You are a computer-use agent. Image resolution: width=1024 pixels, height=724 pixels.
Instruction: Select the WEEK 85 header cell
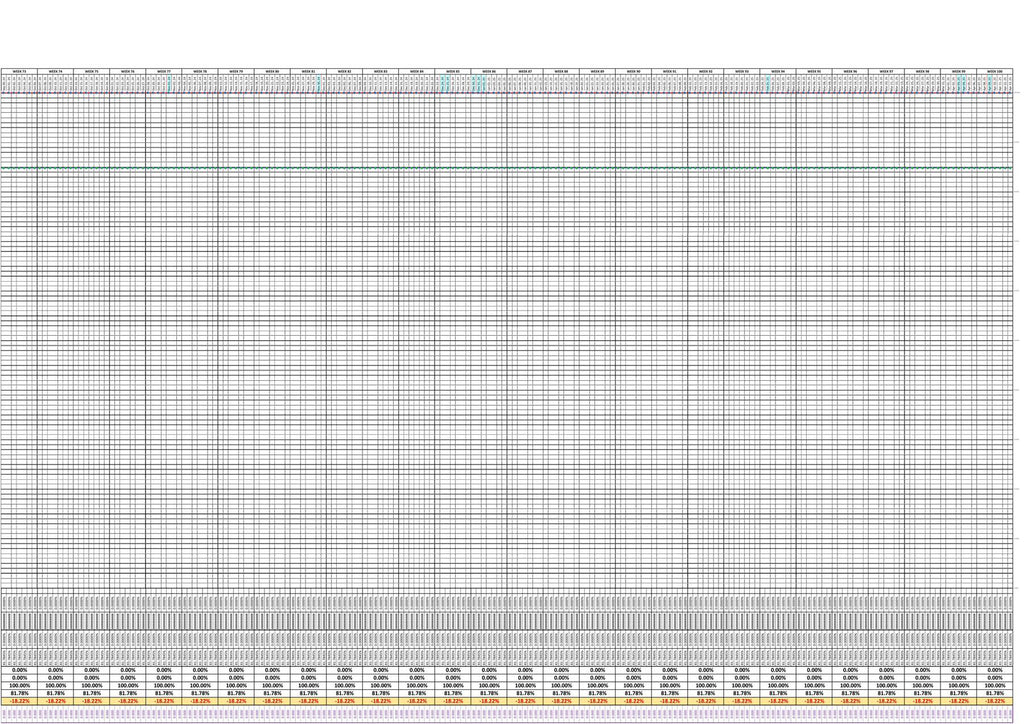tap(453, 71)
